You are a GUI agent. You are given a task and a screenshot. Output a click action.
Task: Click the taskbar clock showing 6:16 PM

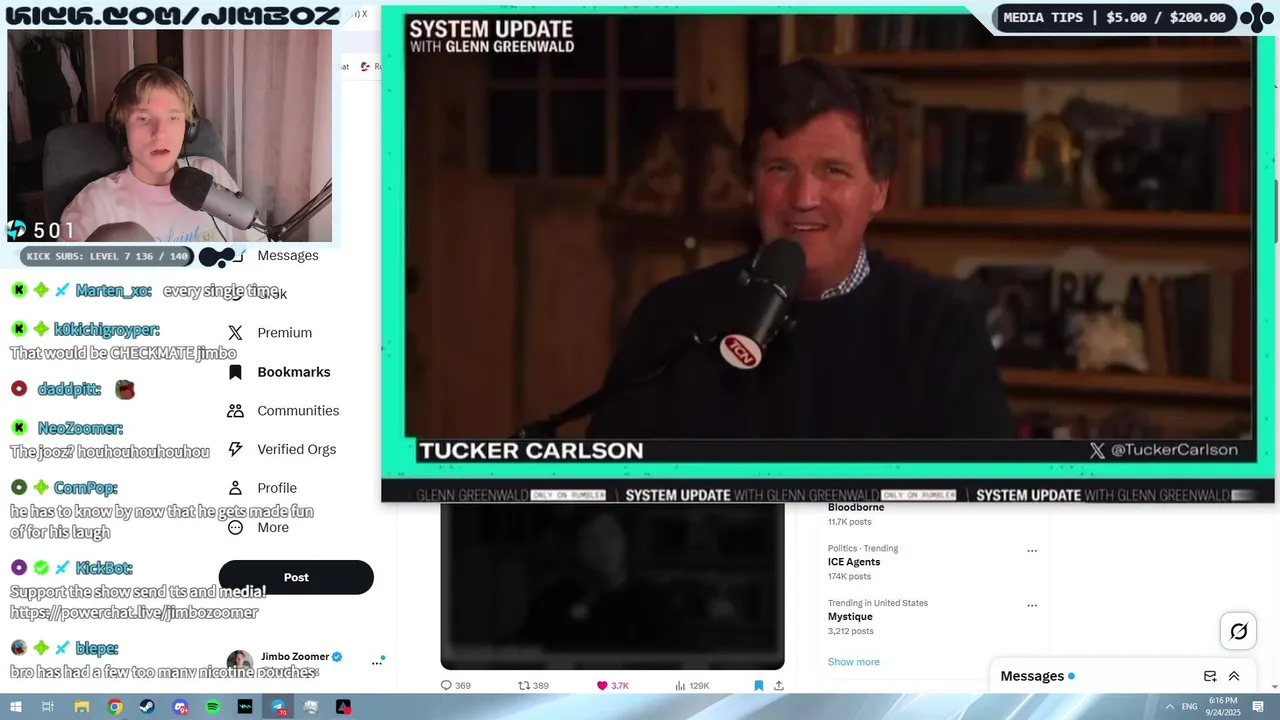[x=1223, y=707]
